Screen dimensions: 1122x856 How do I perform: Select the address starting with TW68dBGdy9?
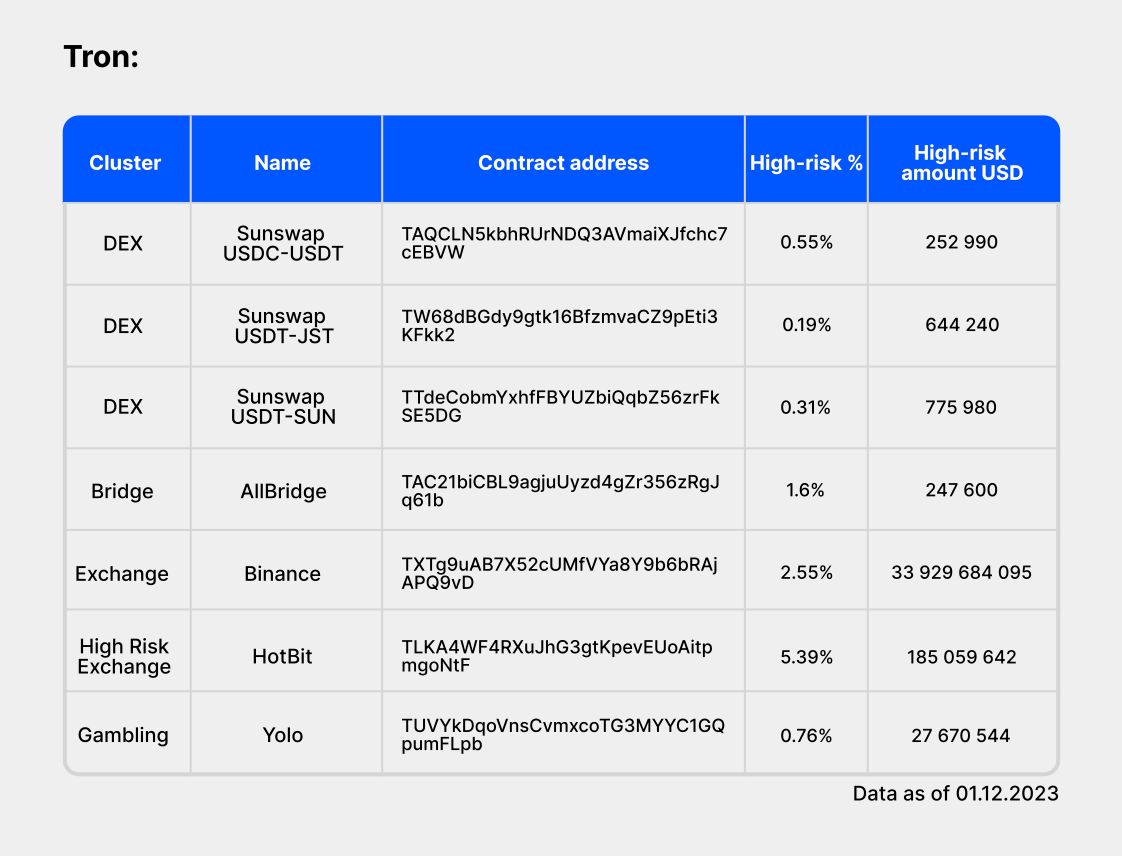(559, 326)
